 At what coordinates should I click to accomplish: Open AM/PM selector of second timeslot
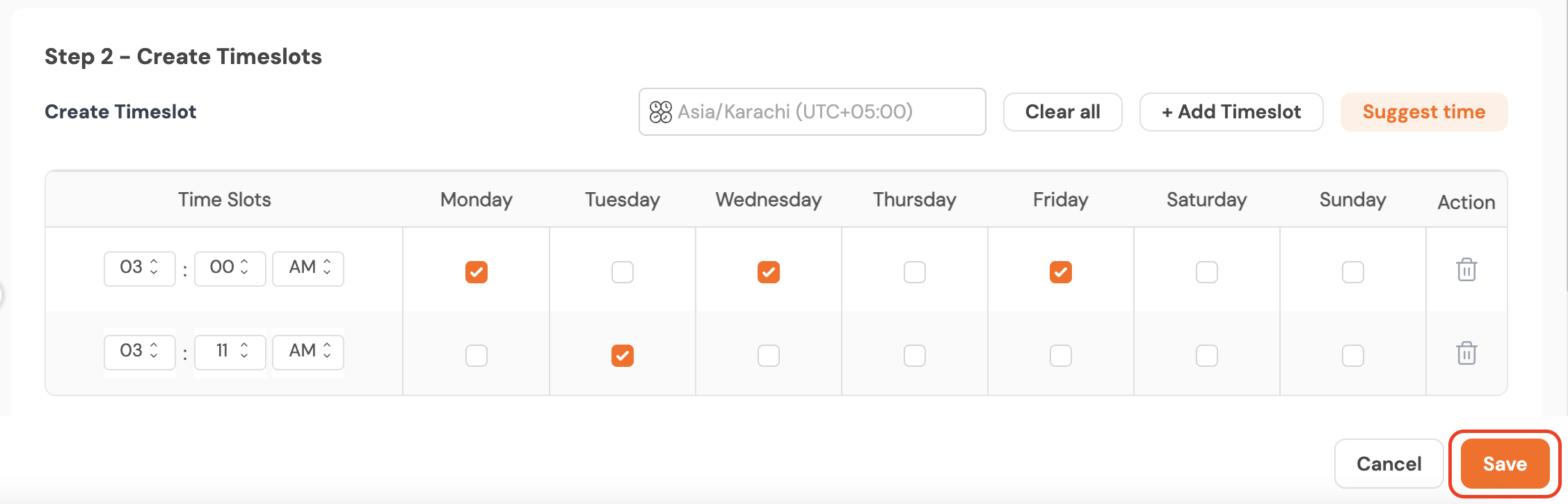308,352
